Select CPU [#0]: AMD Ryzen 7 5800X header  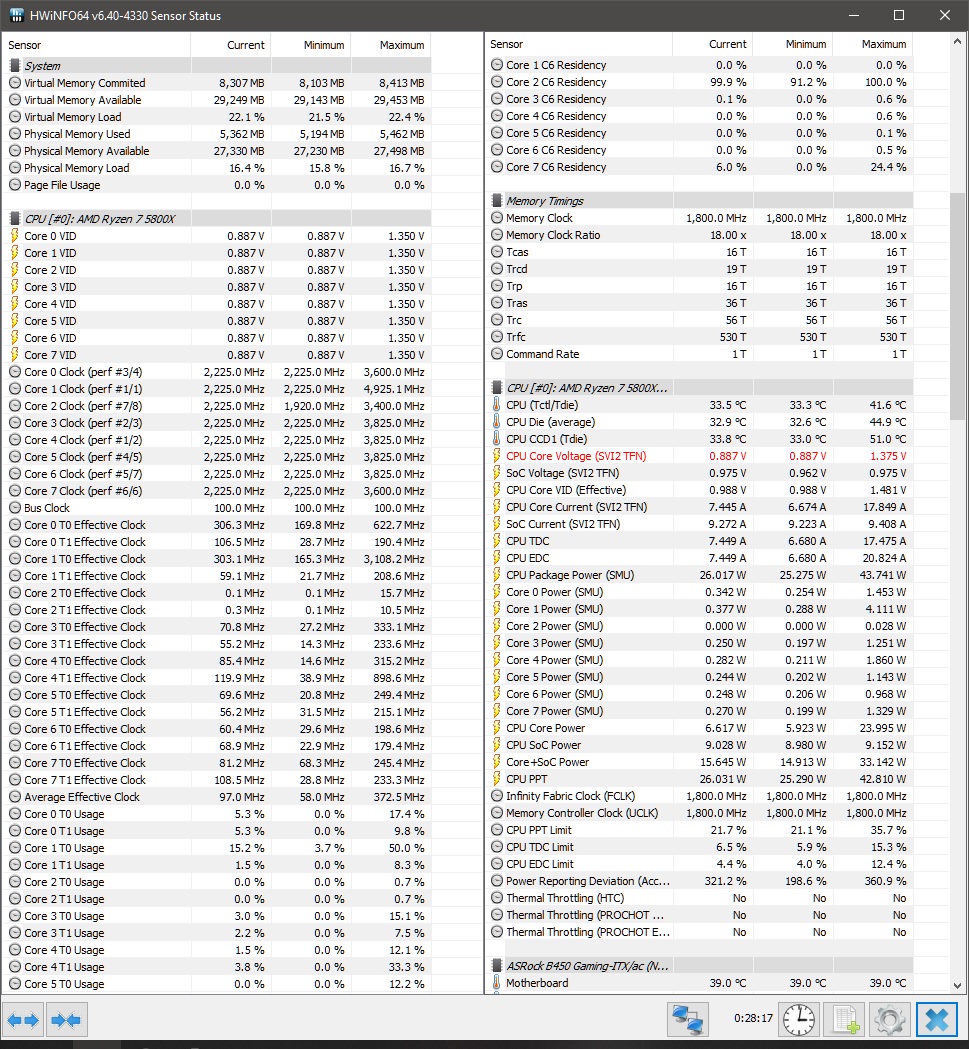217,219
